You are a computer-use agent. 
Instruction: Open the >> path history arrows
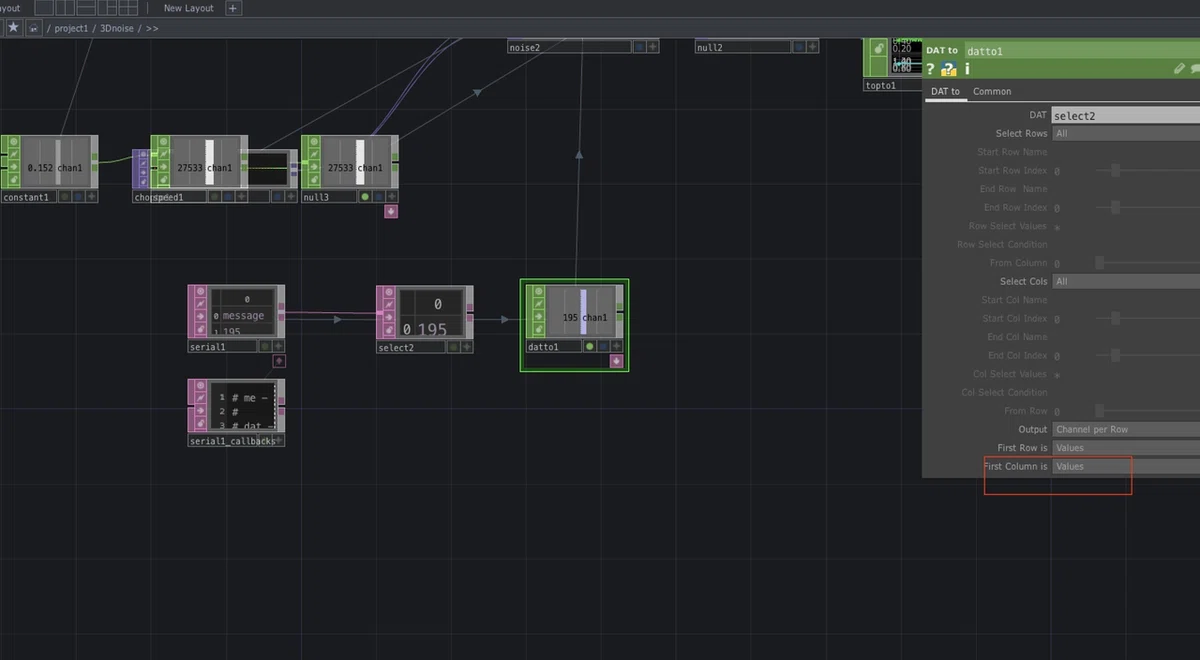point(152,28)
